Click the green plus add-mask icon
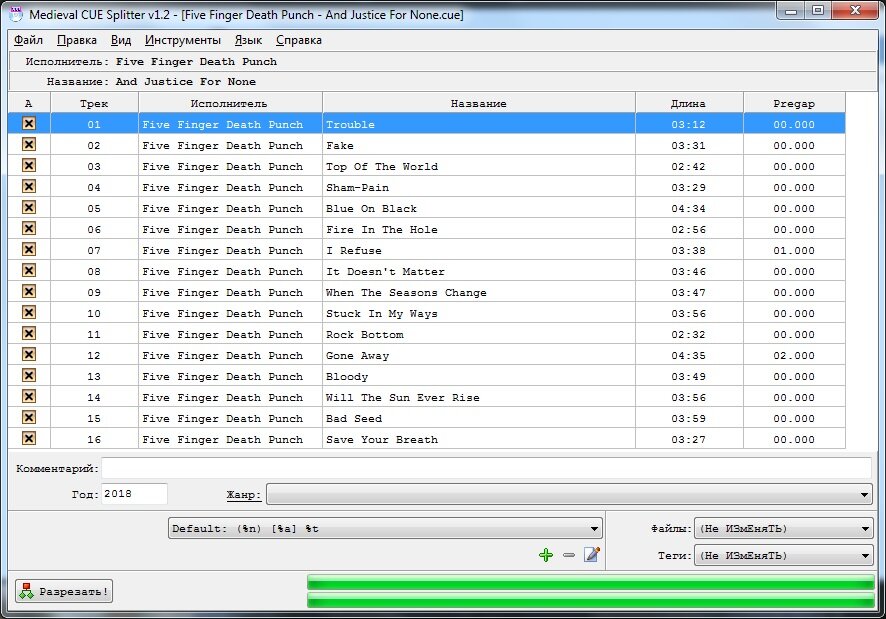 pyautogui.click(x=546, y=555)
